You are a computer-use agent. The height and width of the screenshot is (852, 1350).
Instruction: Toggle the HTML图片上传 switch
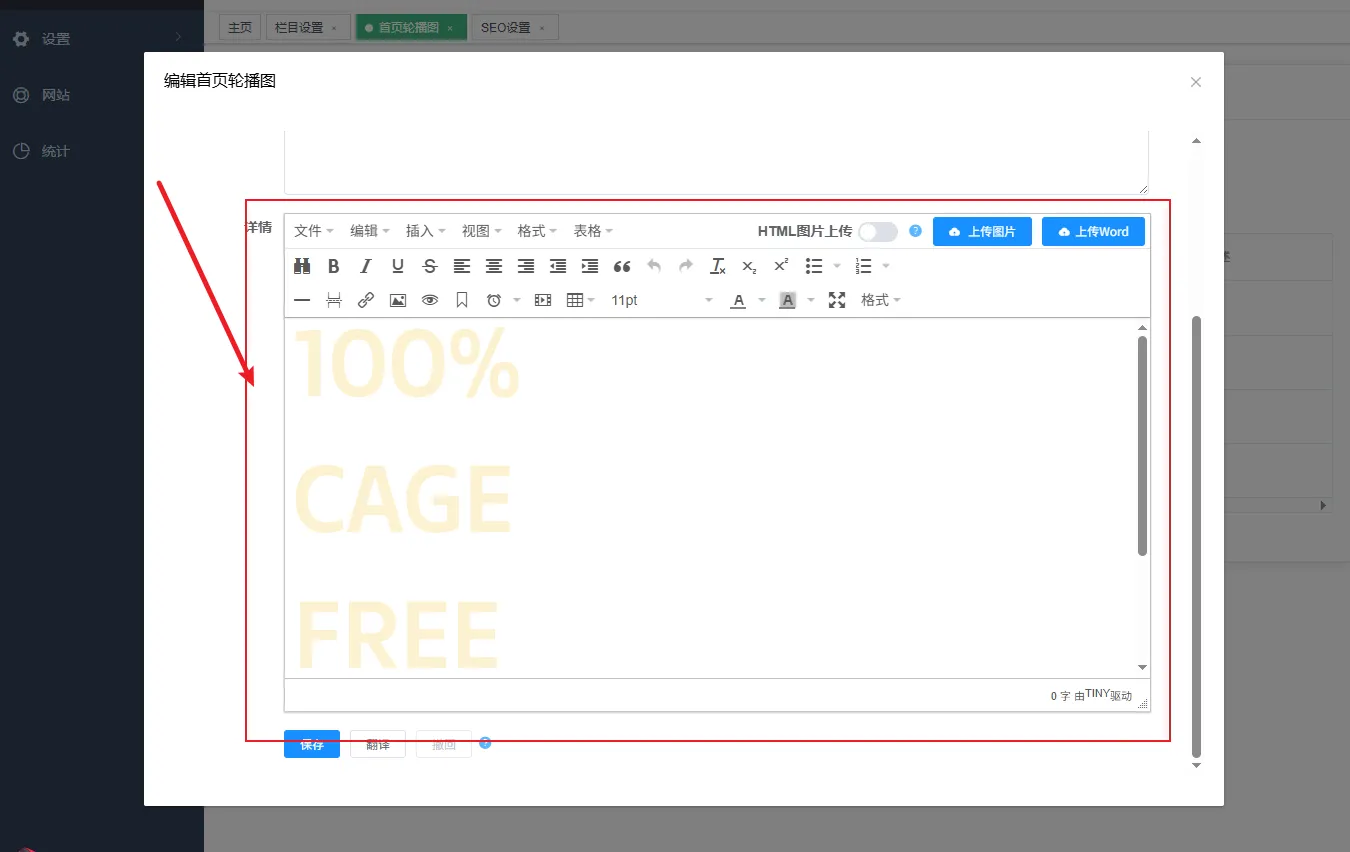click(x=878, y=231)
